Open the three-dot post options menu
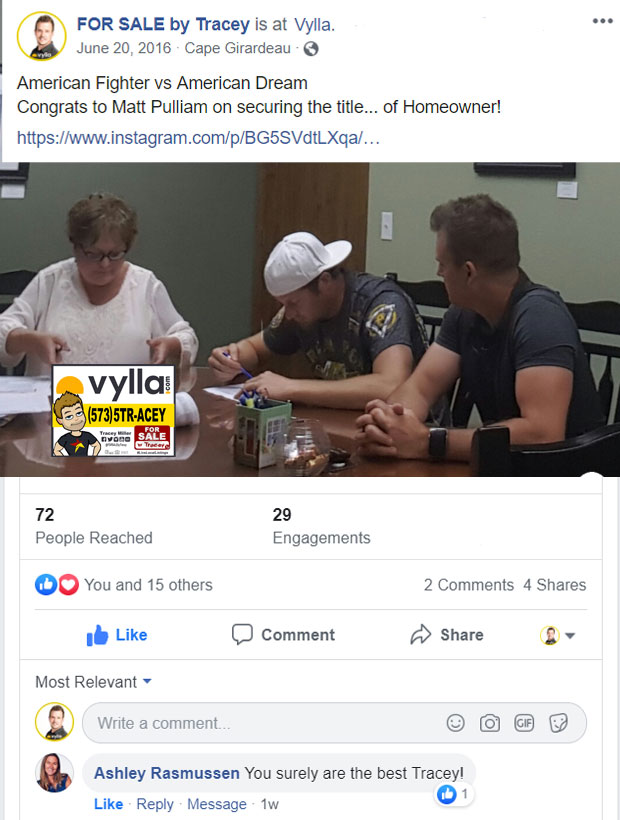620x820 pixels. point(602,21)
